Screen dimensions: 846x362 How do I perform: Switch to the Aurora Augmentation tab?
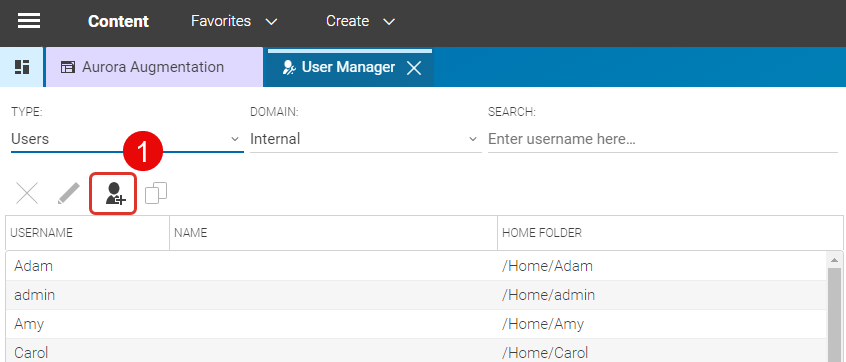[154, 67]
